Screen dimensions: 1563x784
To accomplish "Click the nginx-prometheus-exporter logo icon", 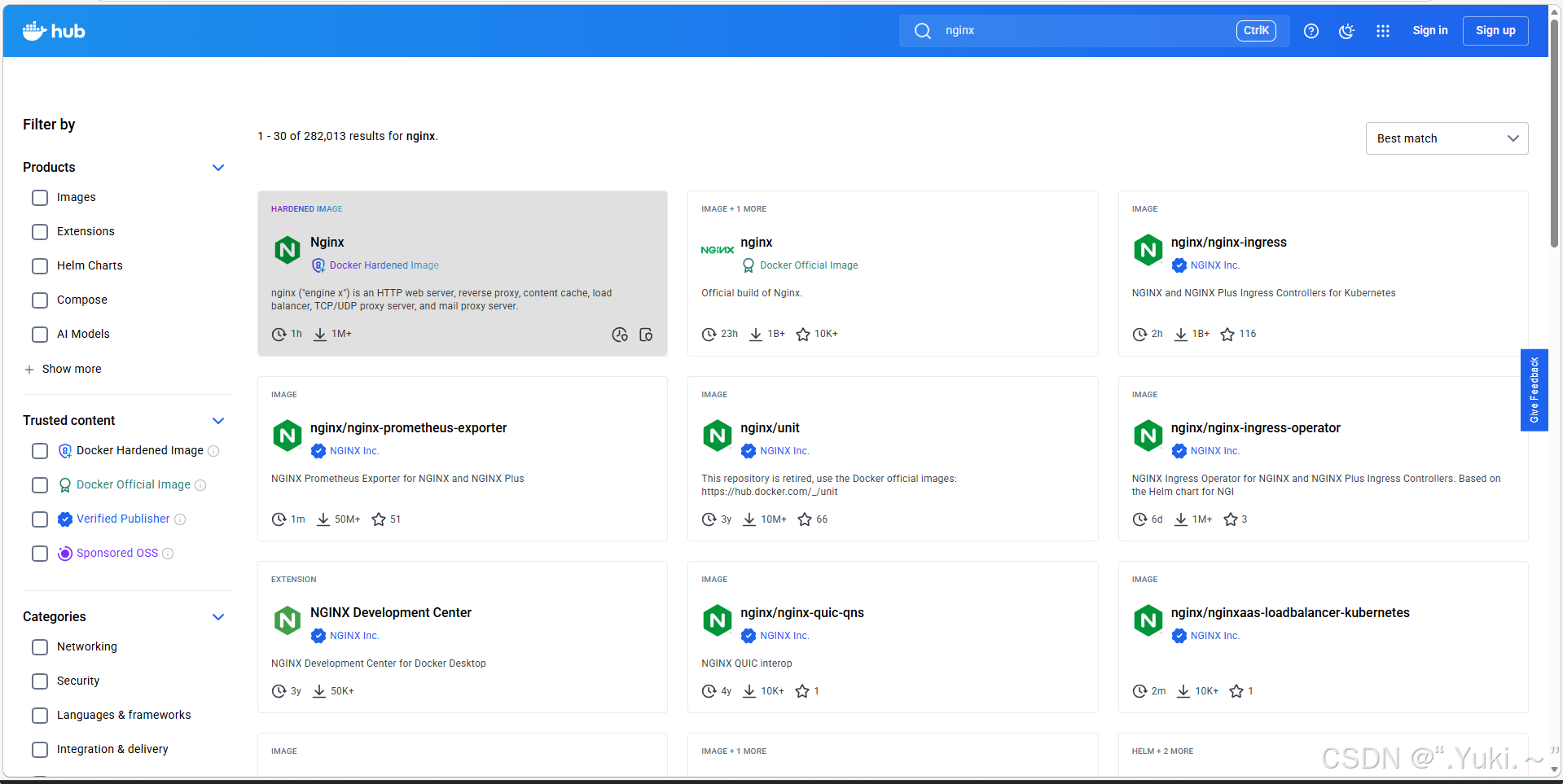I will (287, 436).
